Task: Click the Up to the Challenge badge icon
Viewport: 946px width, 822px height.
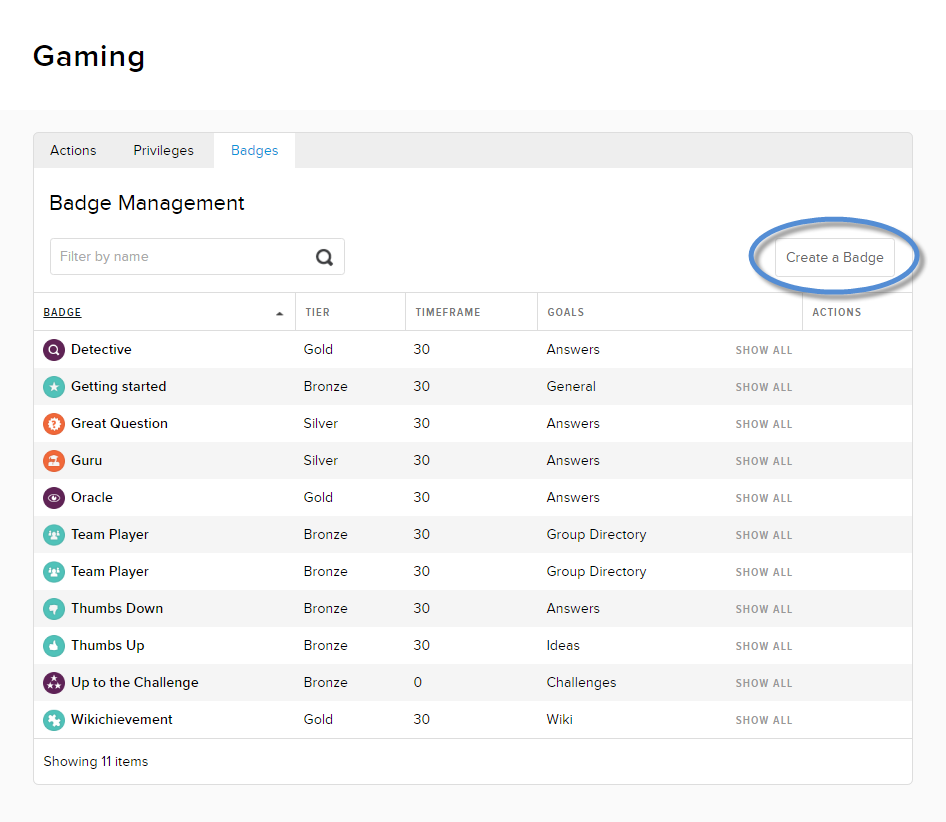Action: (x=54, y=683)
